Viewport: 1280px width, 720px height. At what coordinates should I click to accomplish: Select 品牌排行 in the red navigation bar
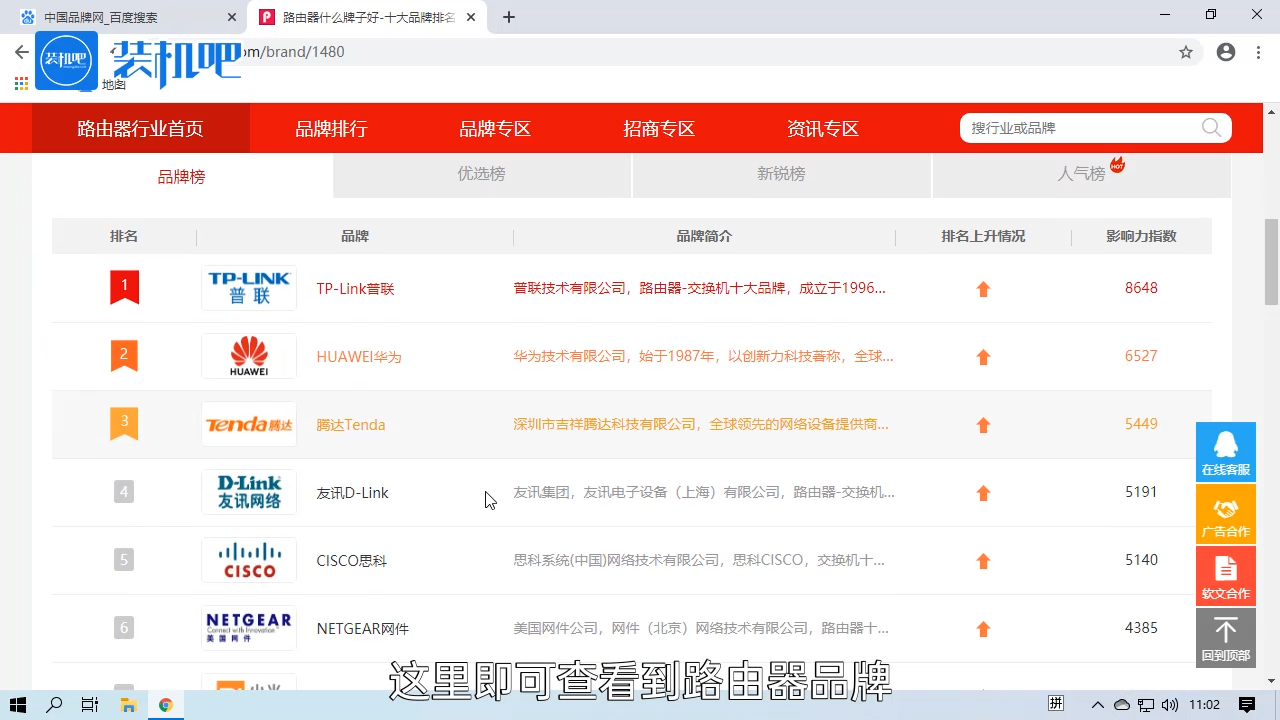(331, 128)
